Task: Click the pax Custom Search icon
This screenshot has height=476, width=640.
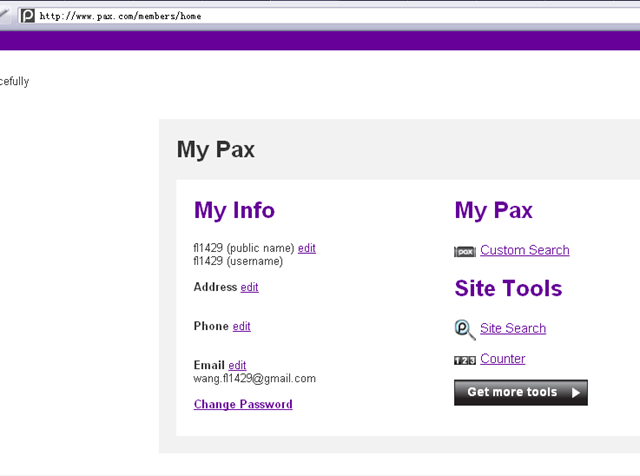Action: [x=465, y=251]
